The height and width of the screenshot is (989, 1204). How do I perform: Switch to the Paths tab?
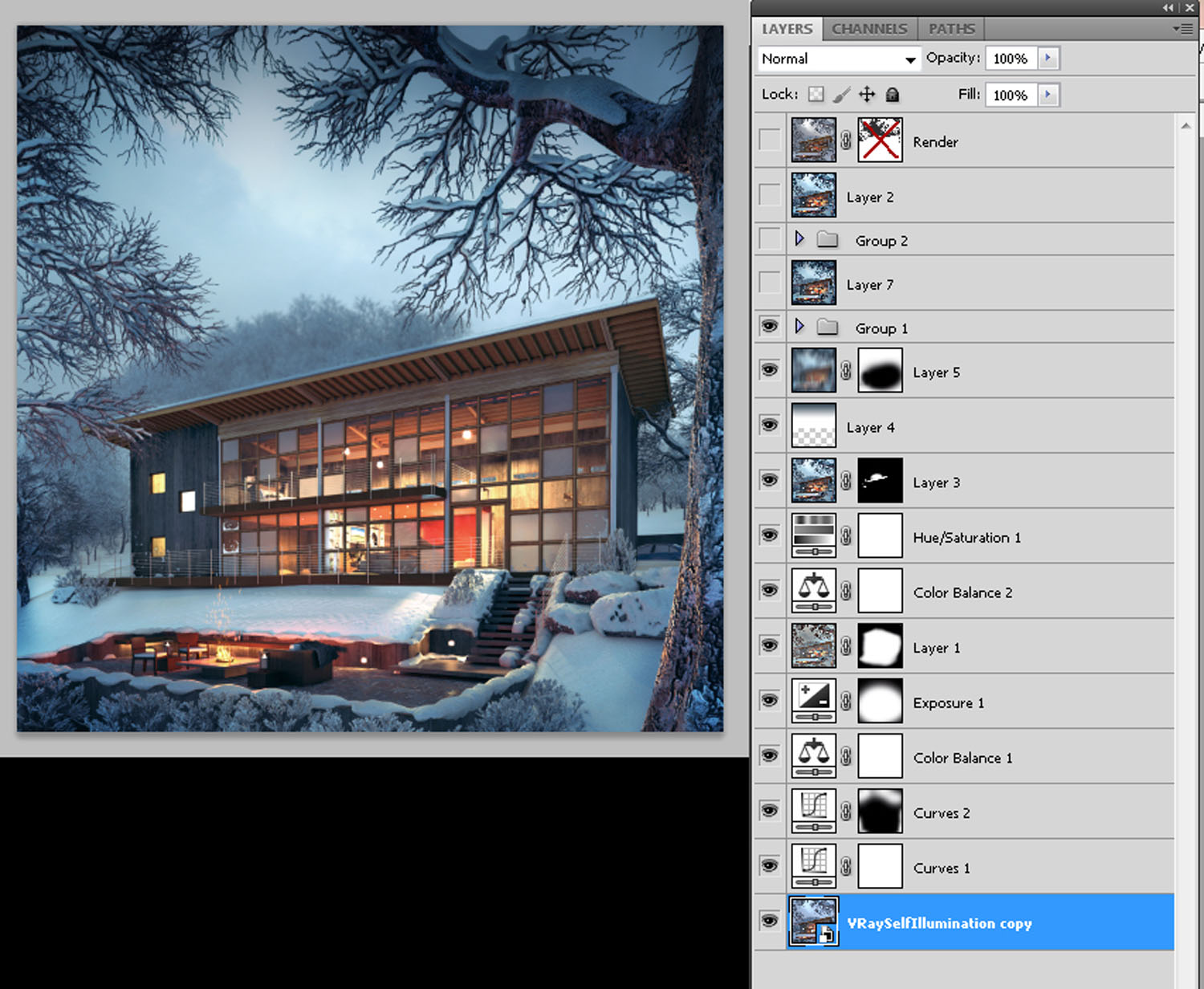pos(951,29)
